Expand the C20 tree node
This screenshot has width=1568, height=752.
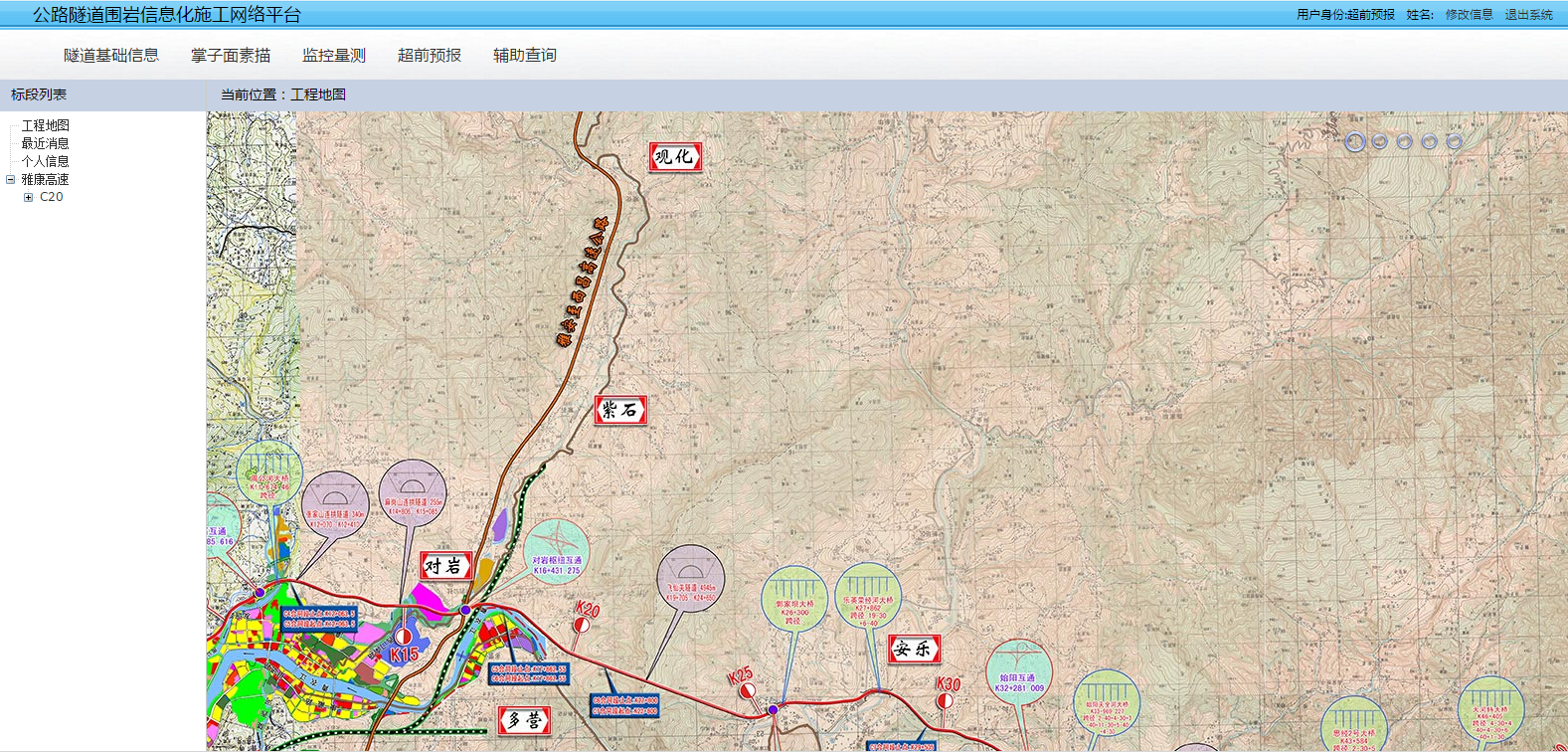click(28, 198)
